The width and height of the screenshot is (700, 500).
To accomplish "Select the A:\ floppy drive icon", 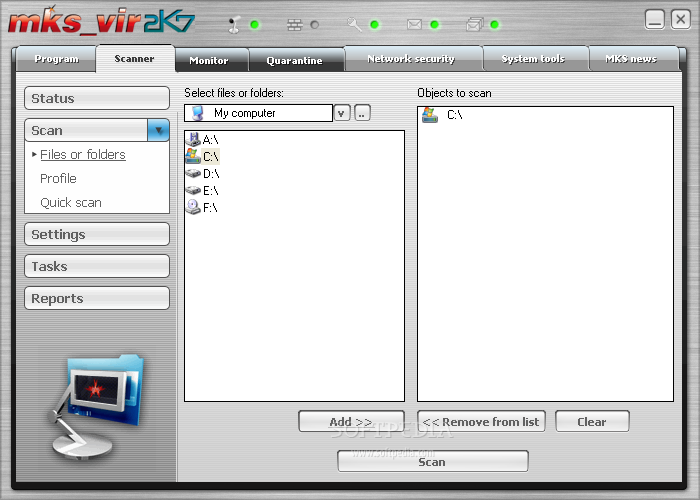I will tap(193, 139).
